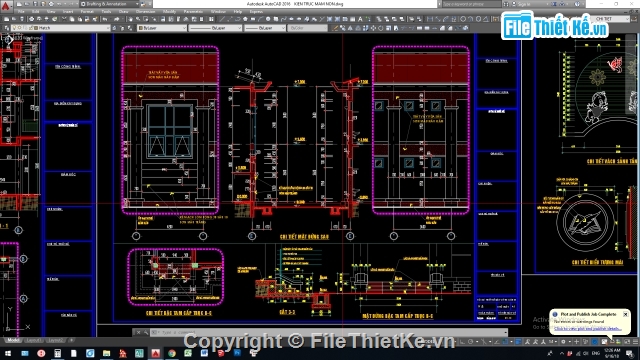Switch to the Layout1 tab

33,340
